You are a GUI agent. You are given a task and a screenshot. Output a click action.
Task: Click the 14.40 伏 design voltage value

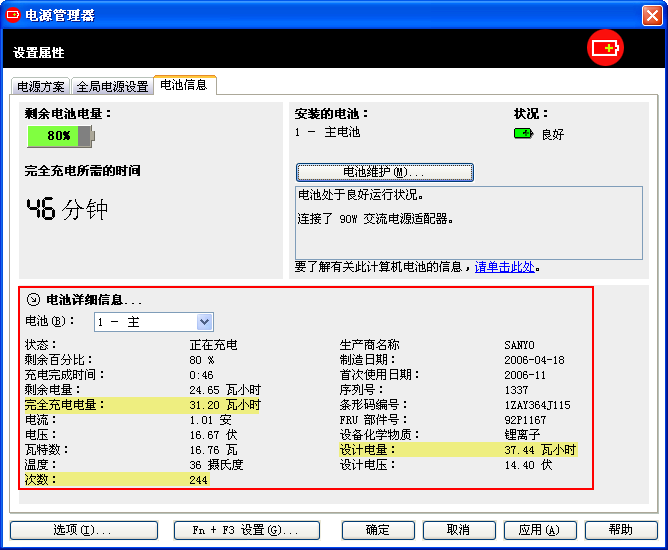(x=528, y=465)
